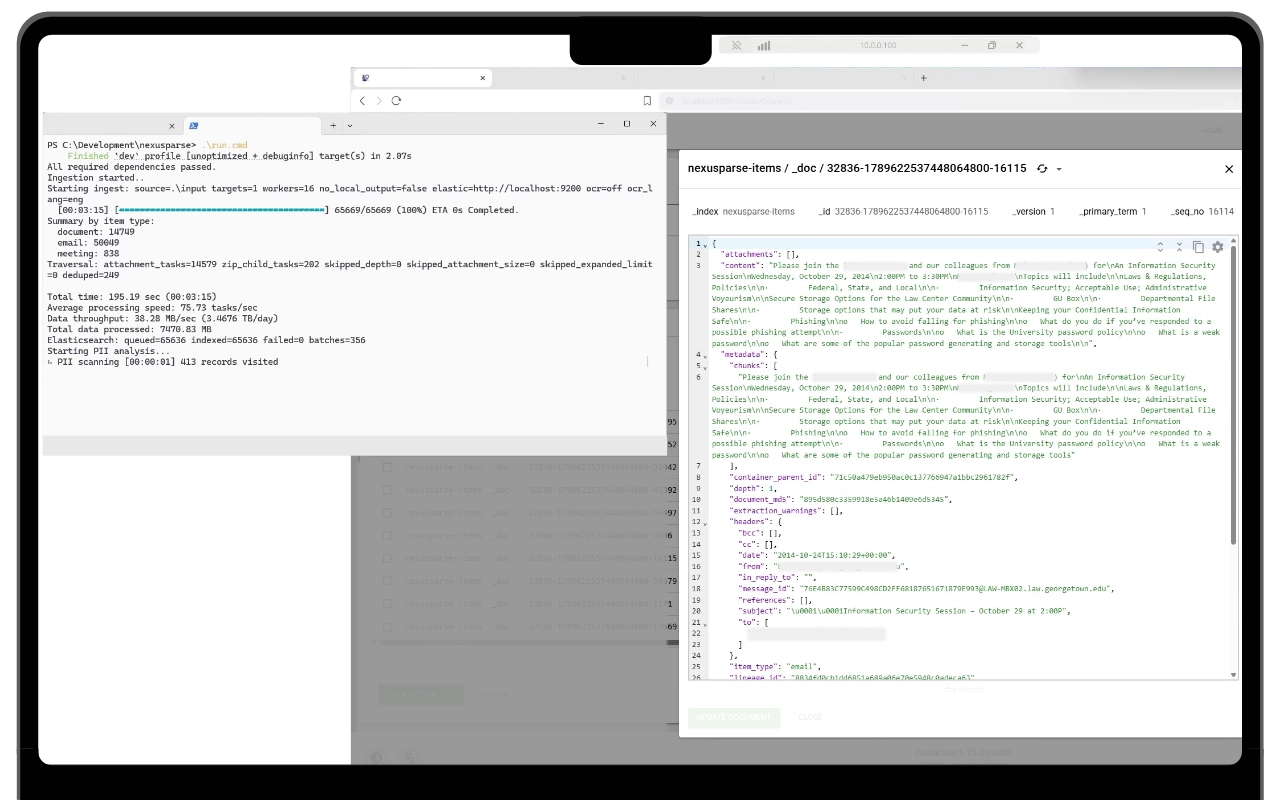Click the "message_id" line in the JSON

[x=926, y=588]
